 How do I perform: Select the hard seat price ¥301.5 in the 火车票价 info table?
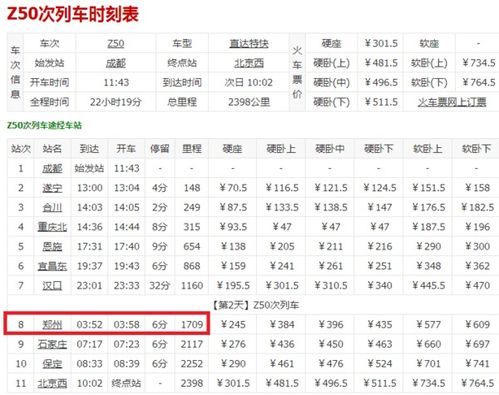pos(381,44)
